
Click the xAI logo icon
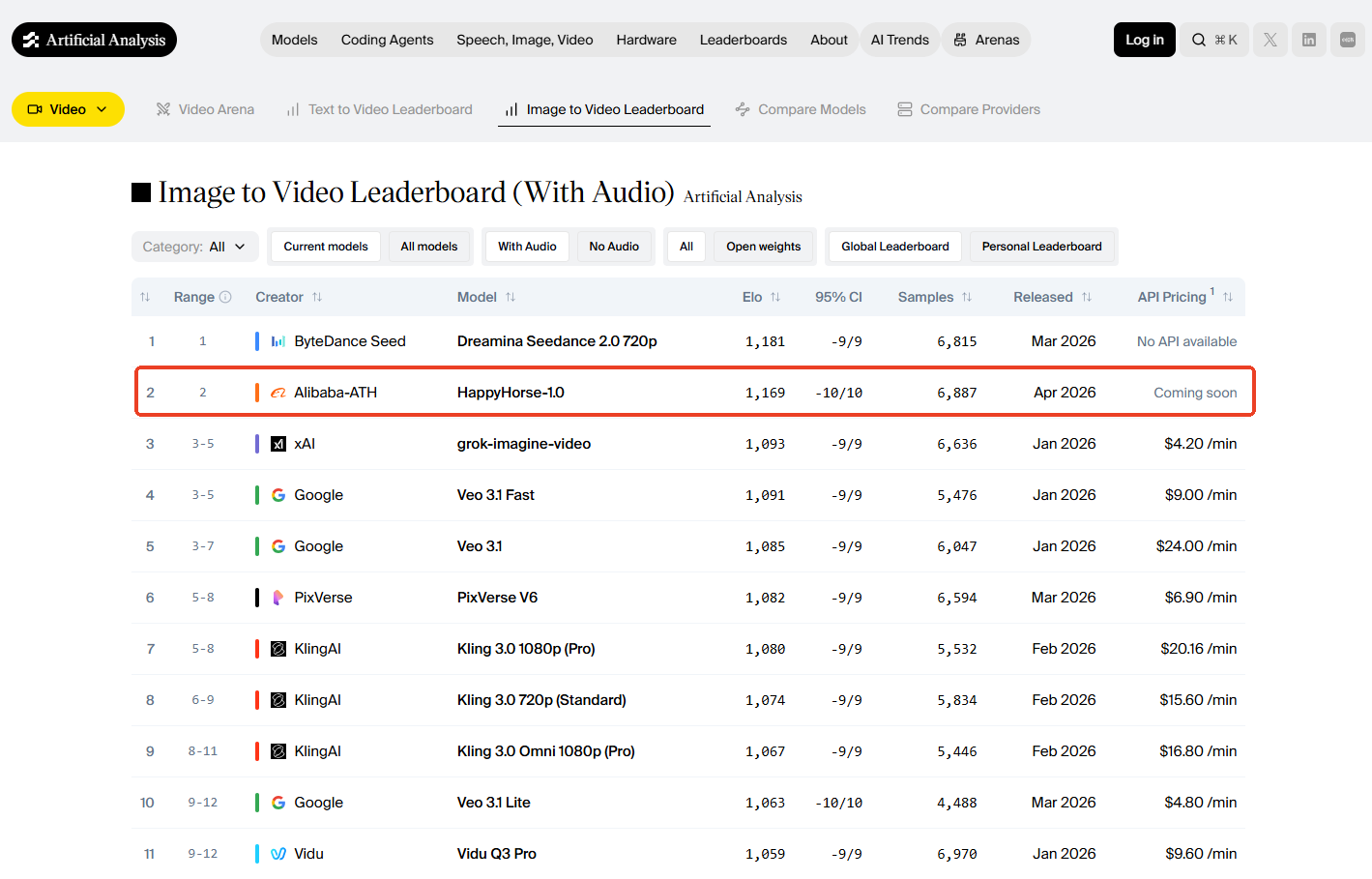pos(278,444)
